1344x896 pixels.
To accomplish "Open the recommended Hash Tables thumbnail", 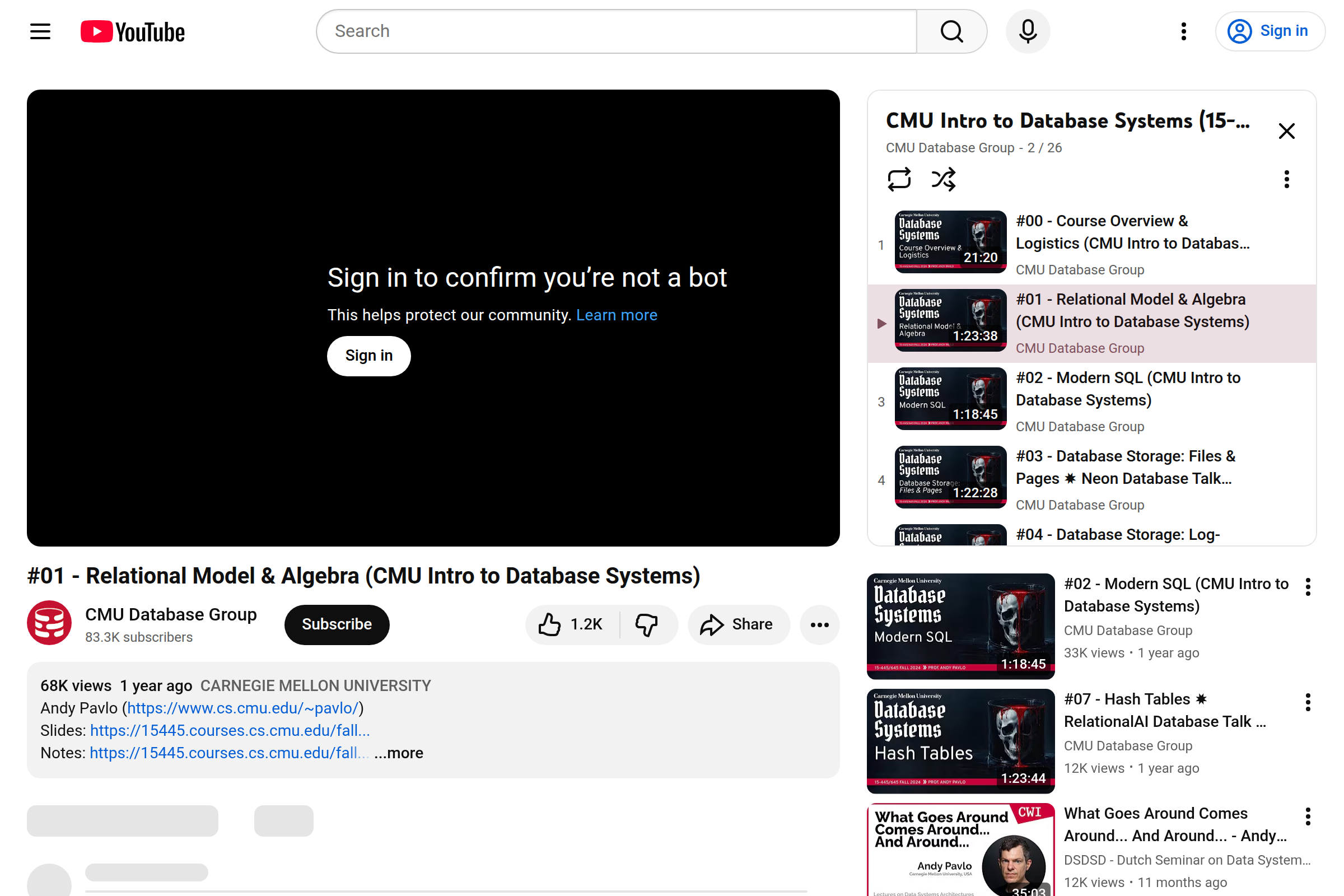I will click(960, 741).
